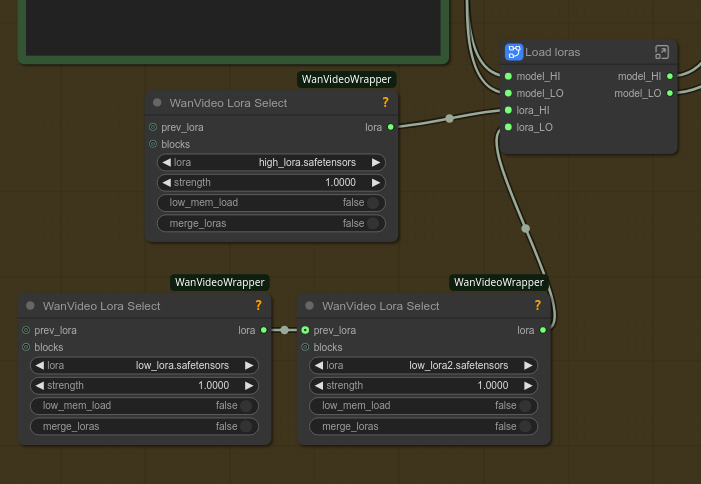Select next lora in high_lora node
701x484 pixels.
click(376, 162)
